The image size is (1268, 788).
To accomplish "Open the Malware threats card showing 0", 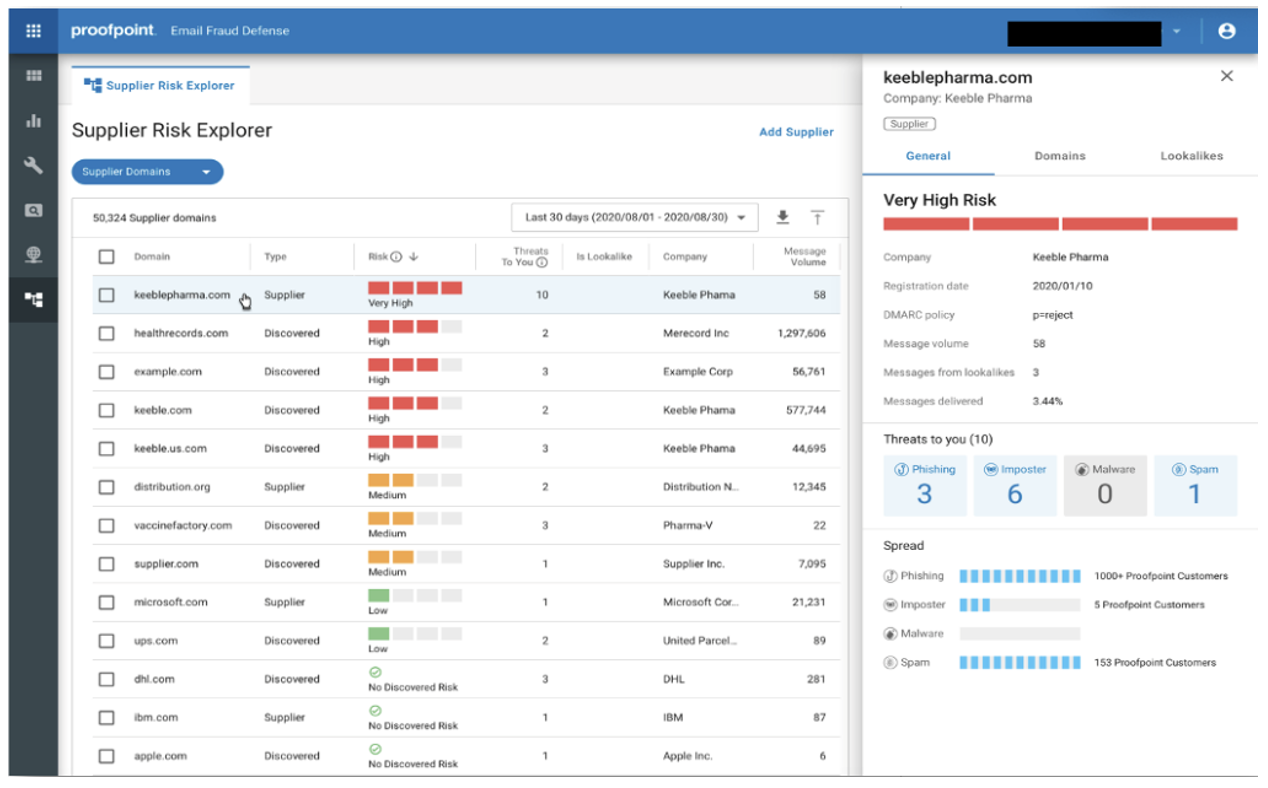I will 1105,485.
